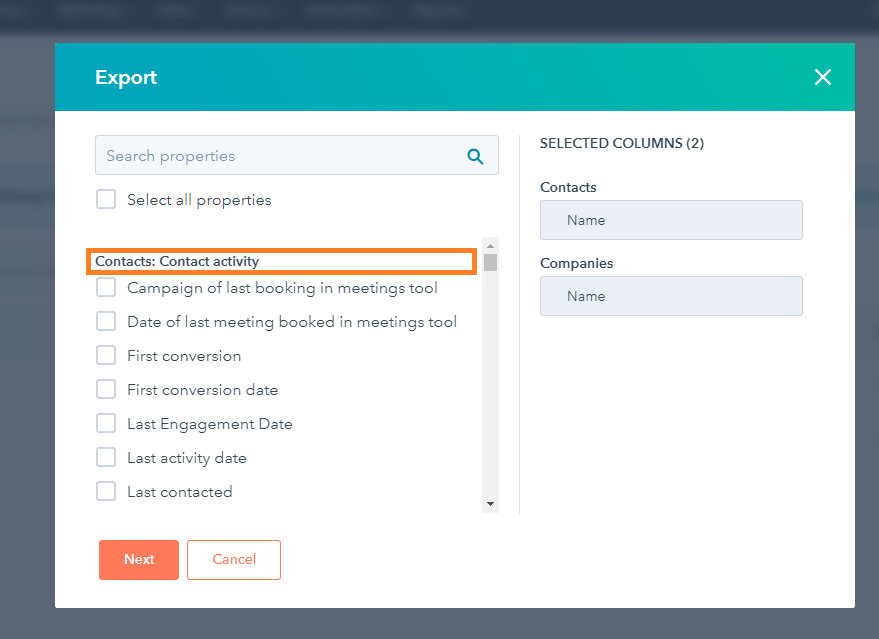Click the Cancel button
This screenshot has height=639, width=879.
[233, 559]
